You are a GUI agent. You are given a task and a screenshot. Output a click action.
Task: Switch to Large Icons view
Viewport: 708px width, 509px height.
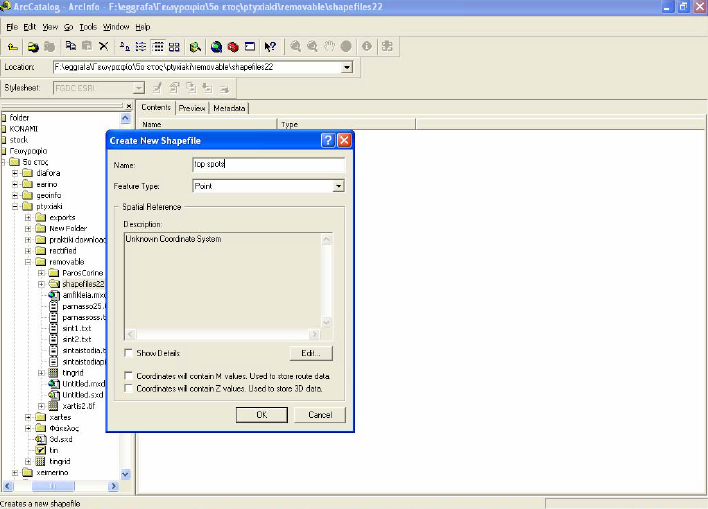point(125,46)
